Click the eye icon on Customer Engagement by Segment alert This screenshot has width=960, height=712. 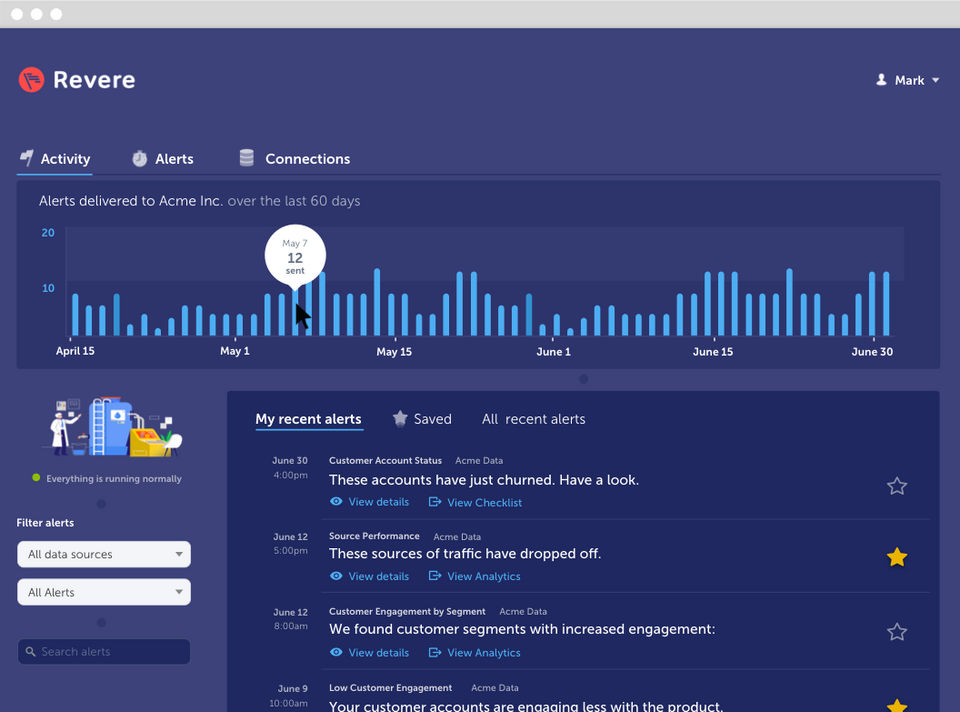[x=336, y=652]
